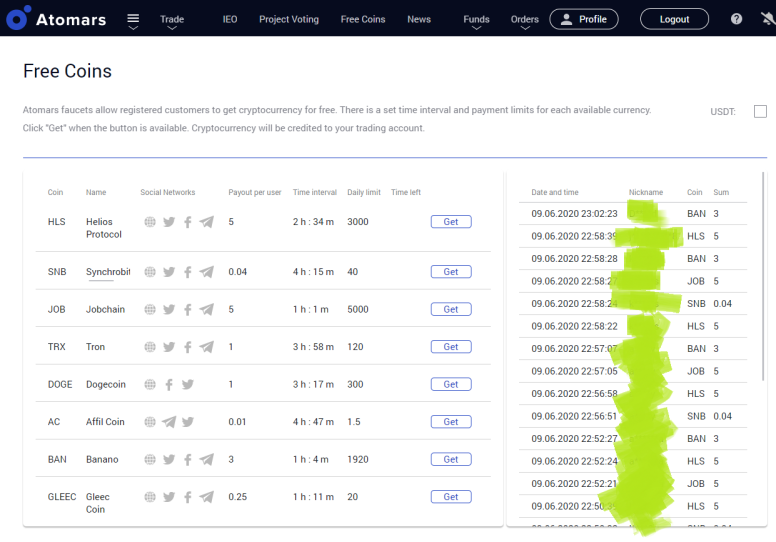Open Tron website globe icon

pos(150,347)
